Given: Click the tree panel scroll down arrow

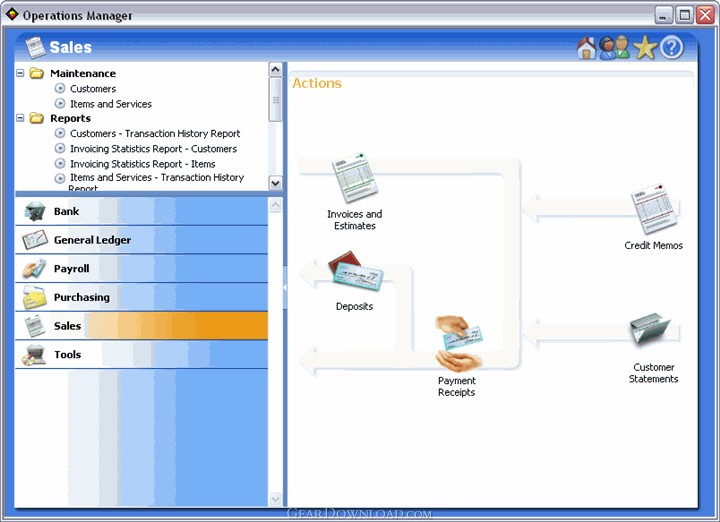Looking at the screenshot, I should click(x=276, y=183).
